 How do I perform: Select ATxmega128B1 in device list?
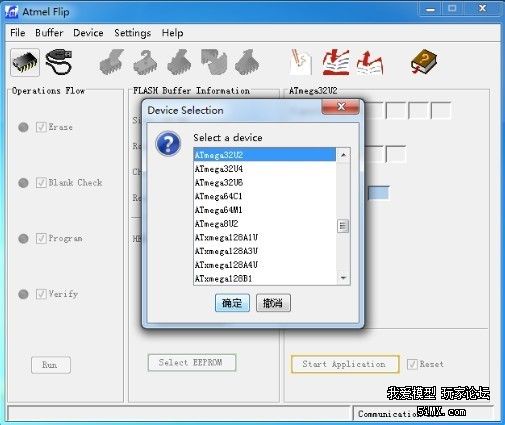[x=265, y=278]
